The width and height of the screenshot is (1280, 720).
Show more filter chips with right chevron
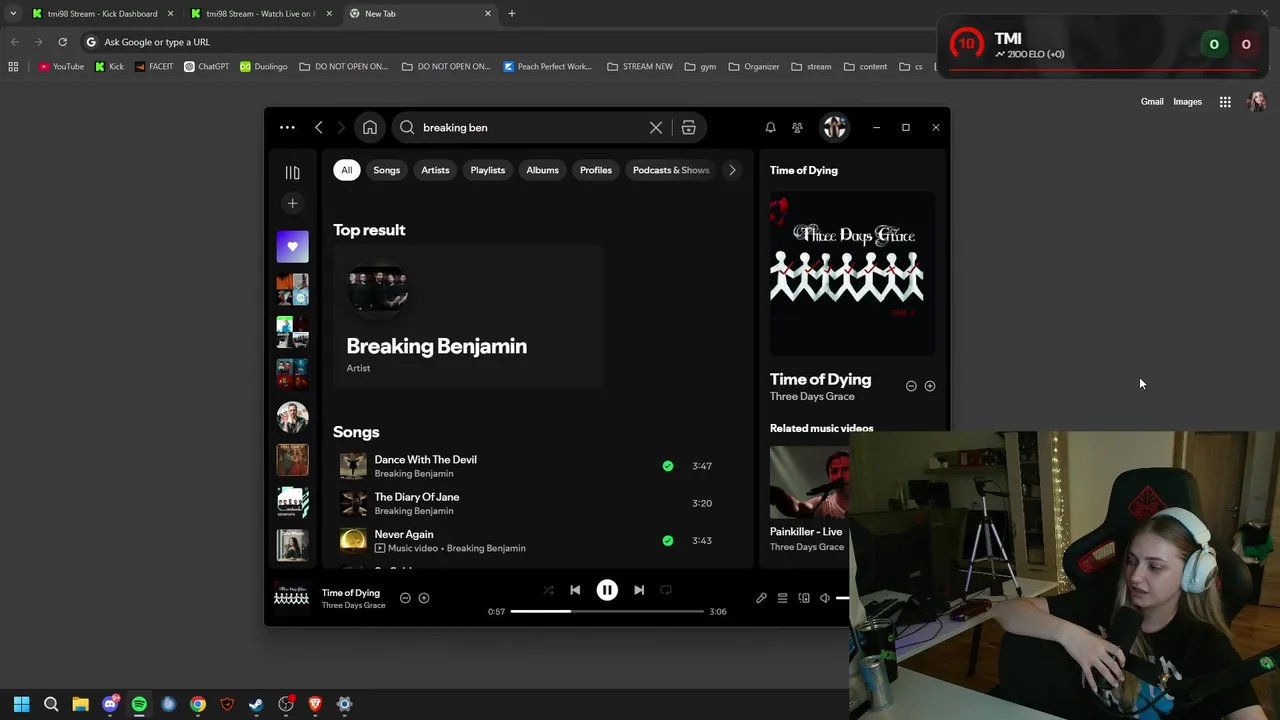point(732,170)
